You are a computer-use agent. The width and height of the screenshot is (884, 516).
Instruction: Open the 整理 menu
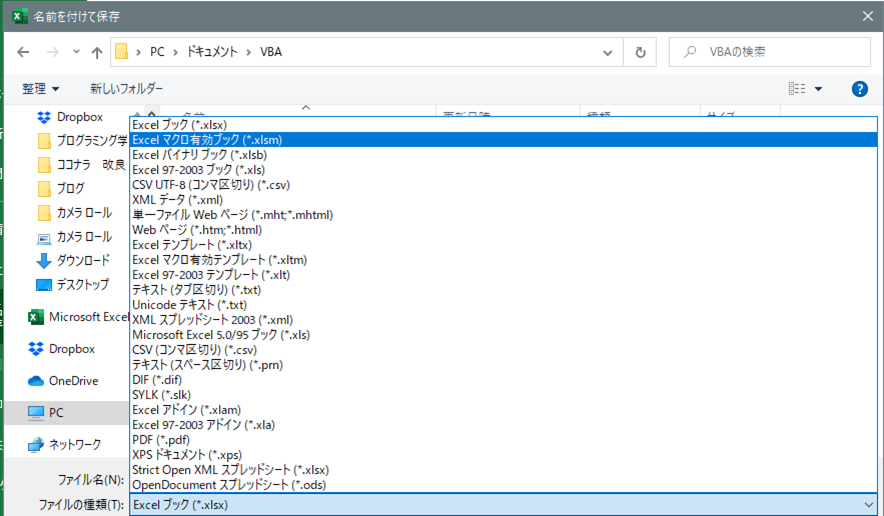[41, 89]
